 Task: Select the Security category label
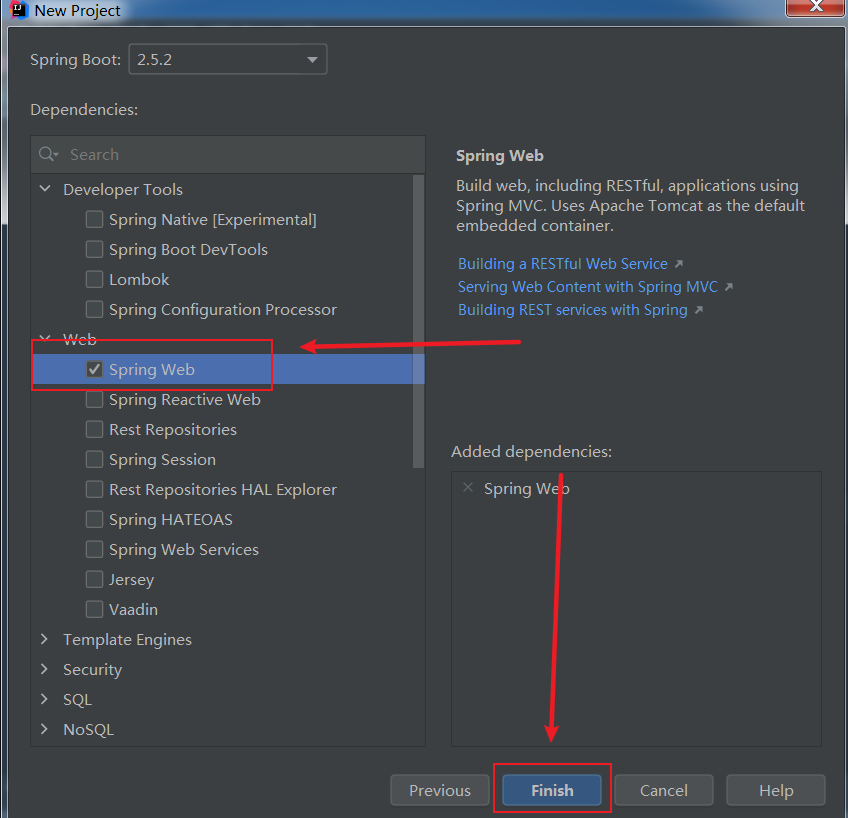click(92, 670)
